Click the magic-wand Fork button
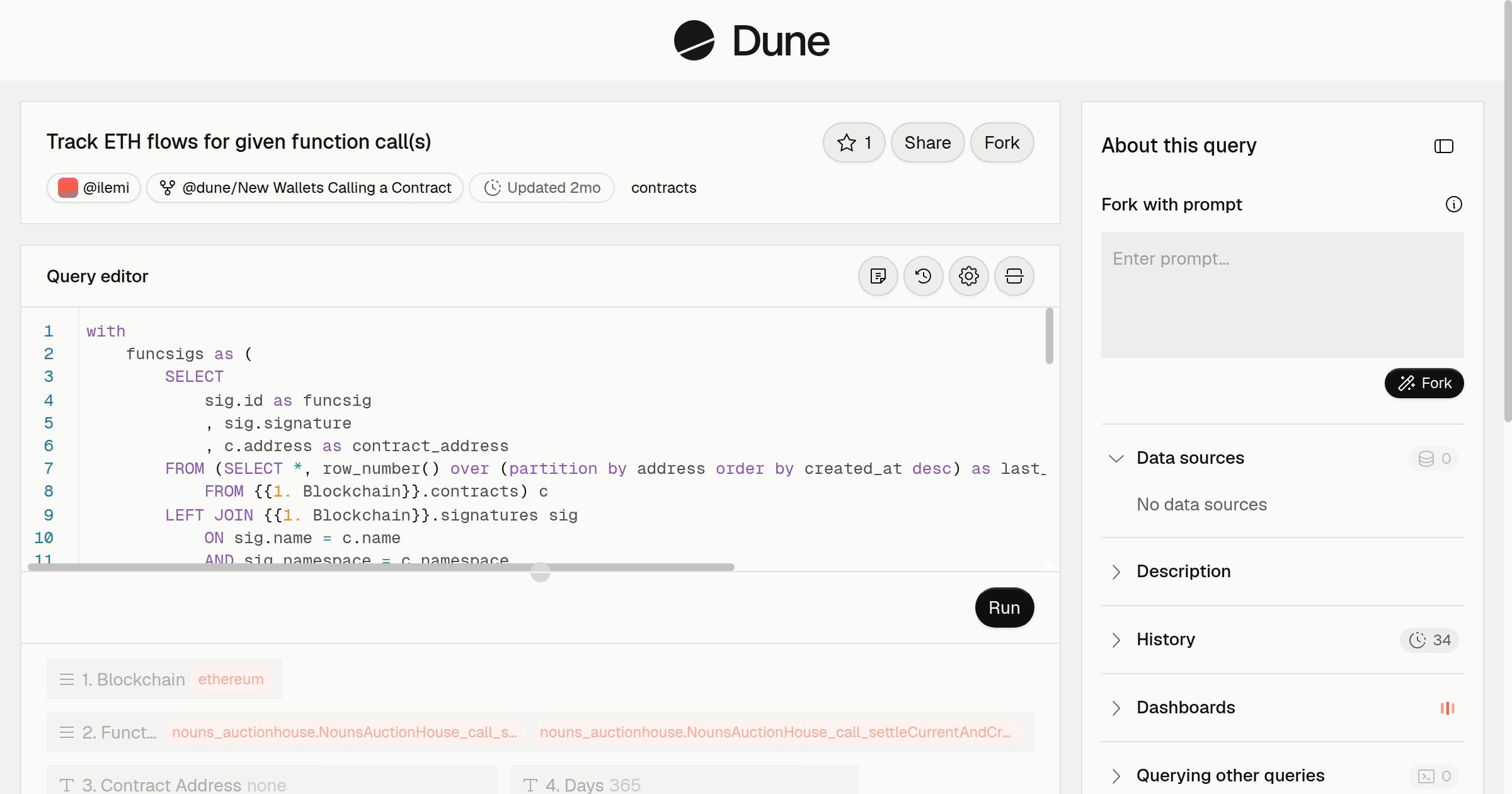Viewport: 1512px width, 794px height. pos(1424,383)
